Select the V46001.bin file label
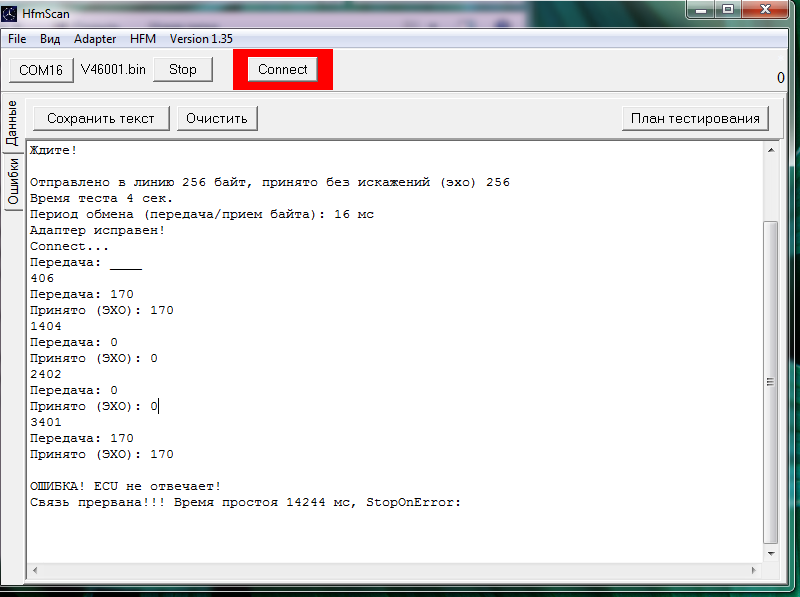Viewport: 800px width, 597px height. tap(113, 70)
